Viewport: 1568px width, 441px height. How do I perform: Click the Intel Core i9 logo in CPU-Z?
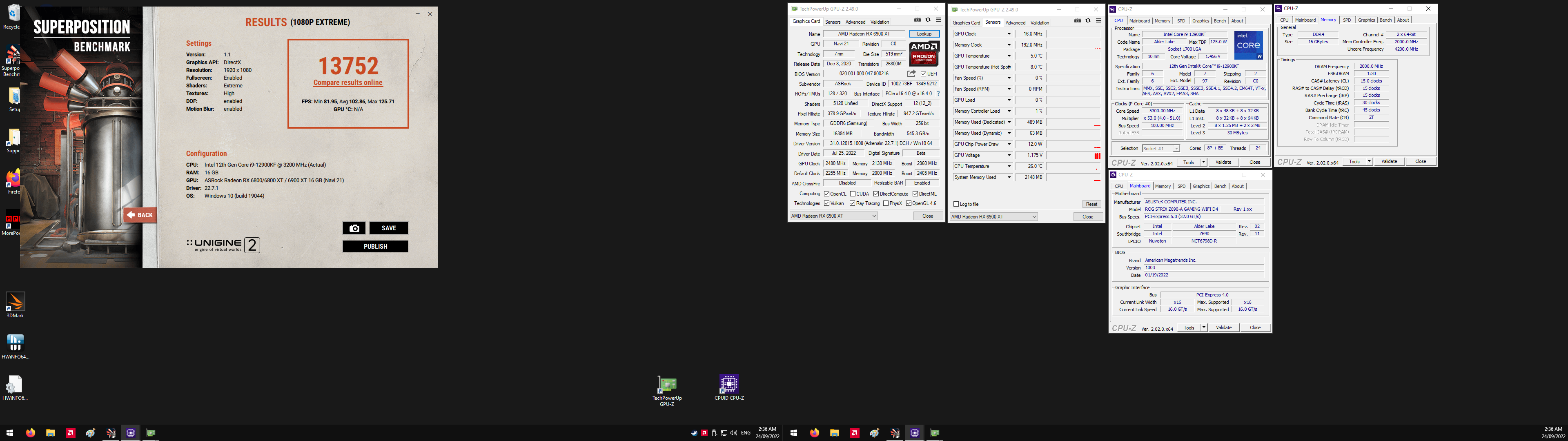click(1248, 46)
